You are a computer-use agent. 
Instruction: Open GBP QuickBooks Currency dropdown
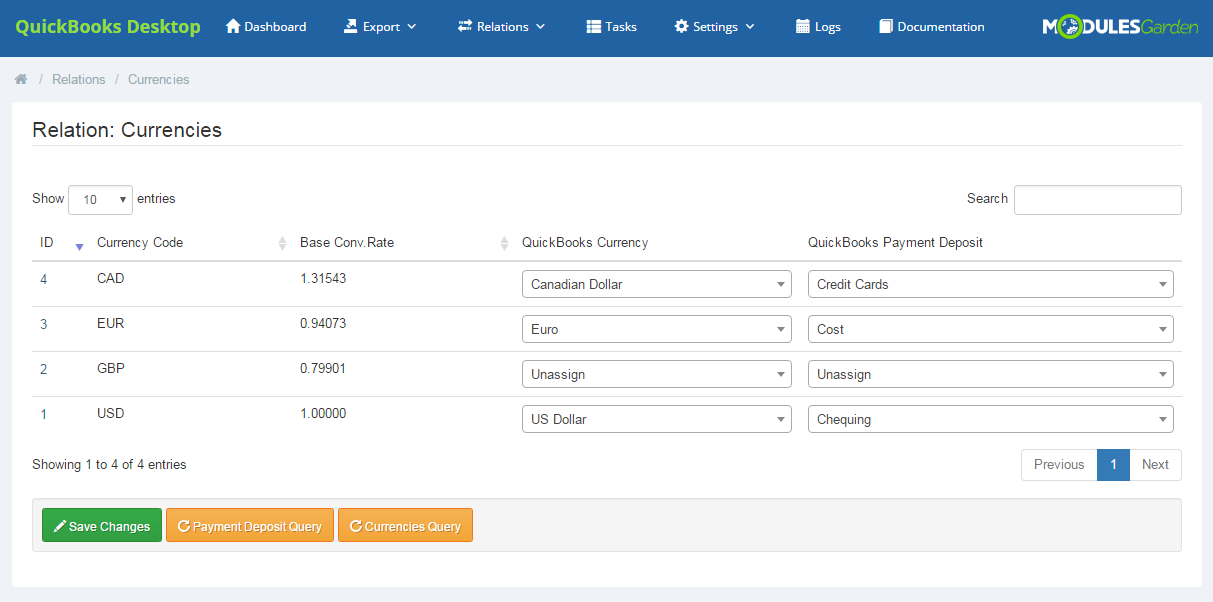(657, 374)
